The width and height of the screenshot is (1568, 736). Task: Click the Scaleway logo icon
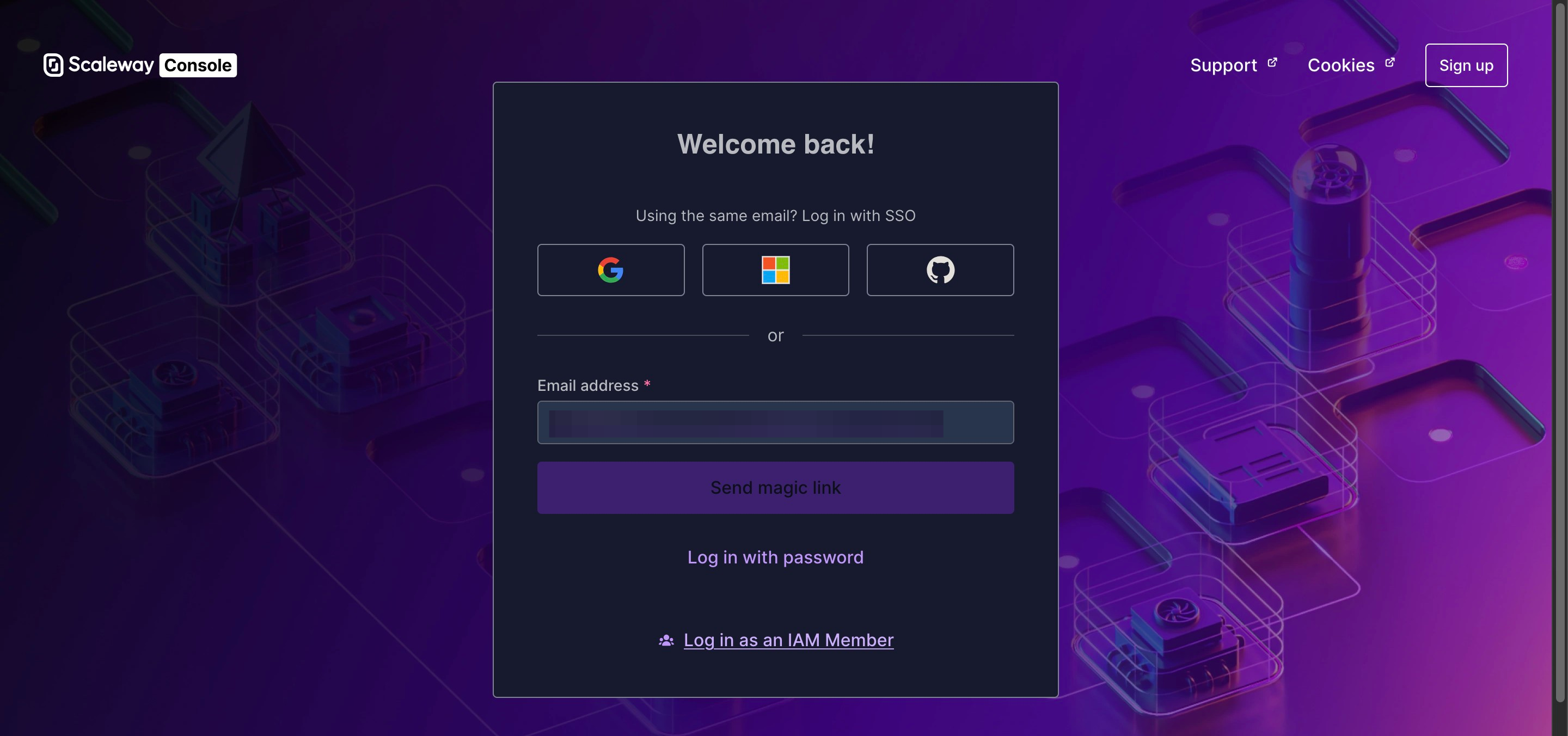[x=53, y=65]
